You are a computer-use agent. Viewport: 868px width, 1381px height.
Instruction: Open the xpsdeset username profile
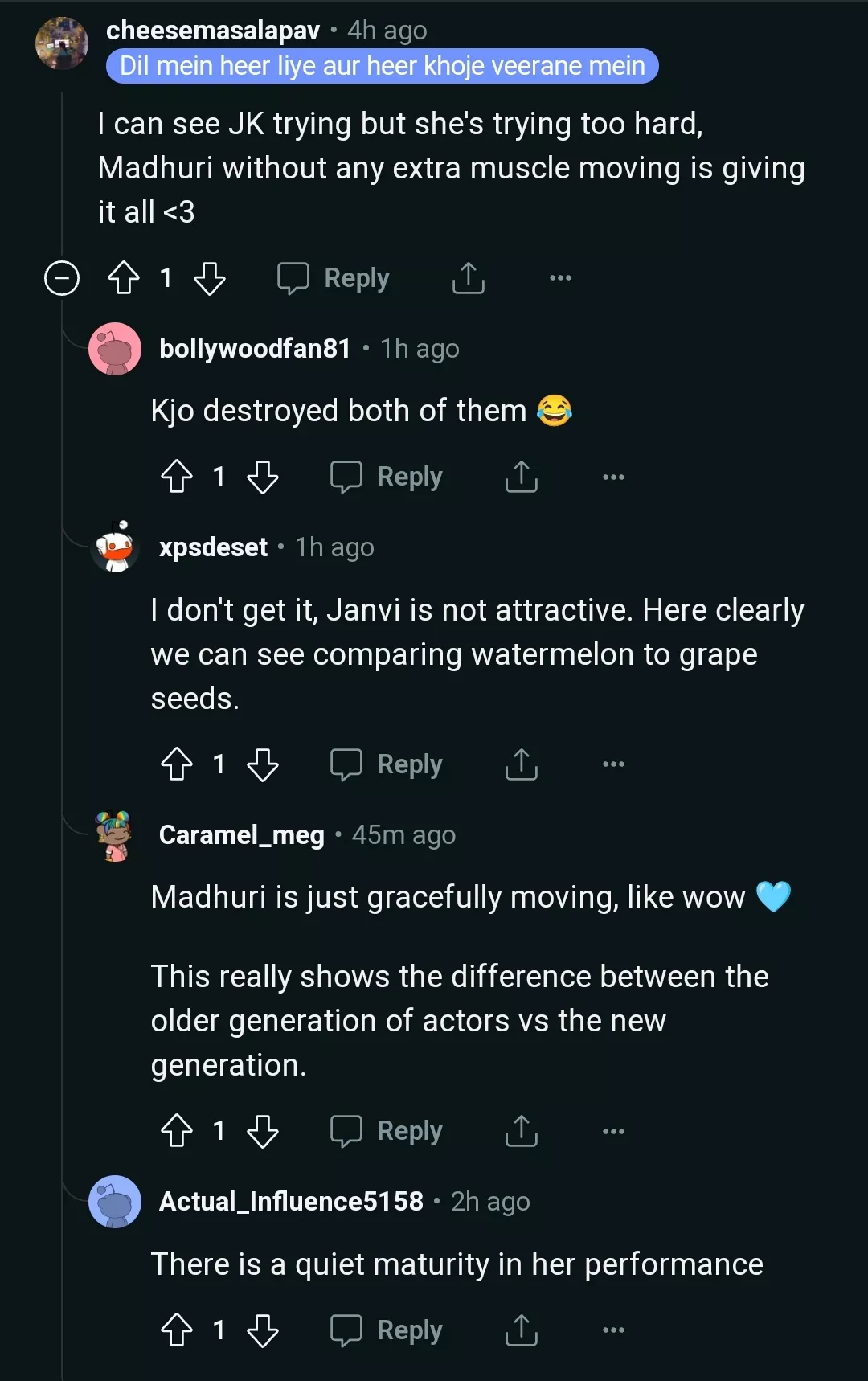click(x=213, y=547)
